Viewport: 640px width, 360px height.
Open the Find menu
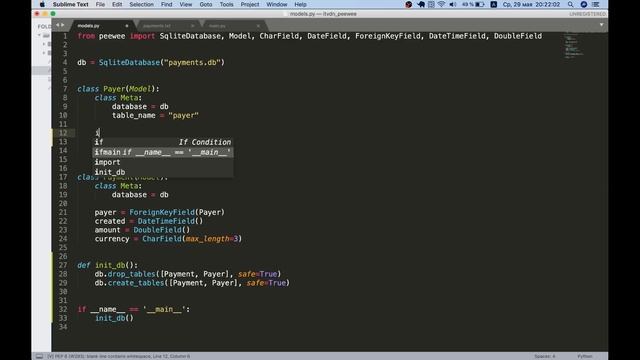pyautogui.click(x=167, y=4)
